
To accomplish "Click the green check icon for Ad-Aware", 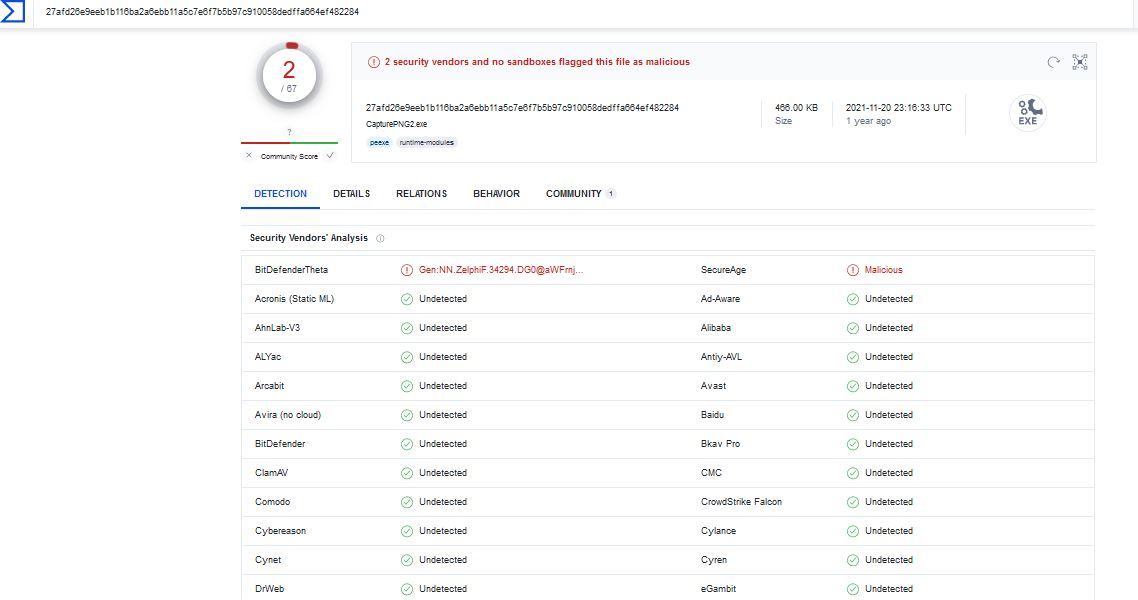I will (853, 299).
